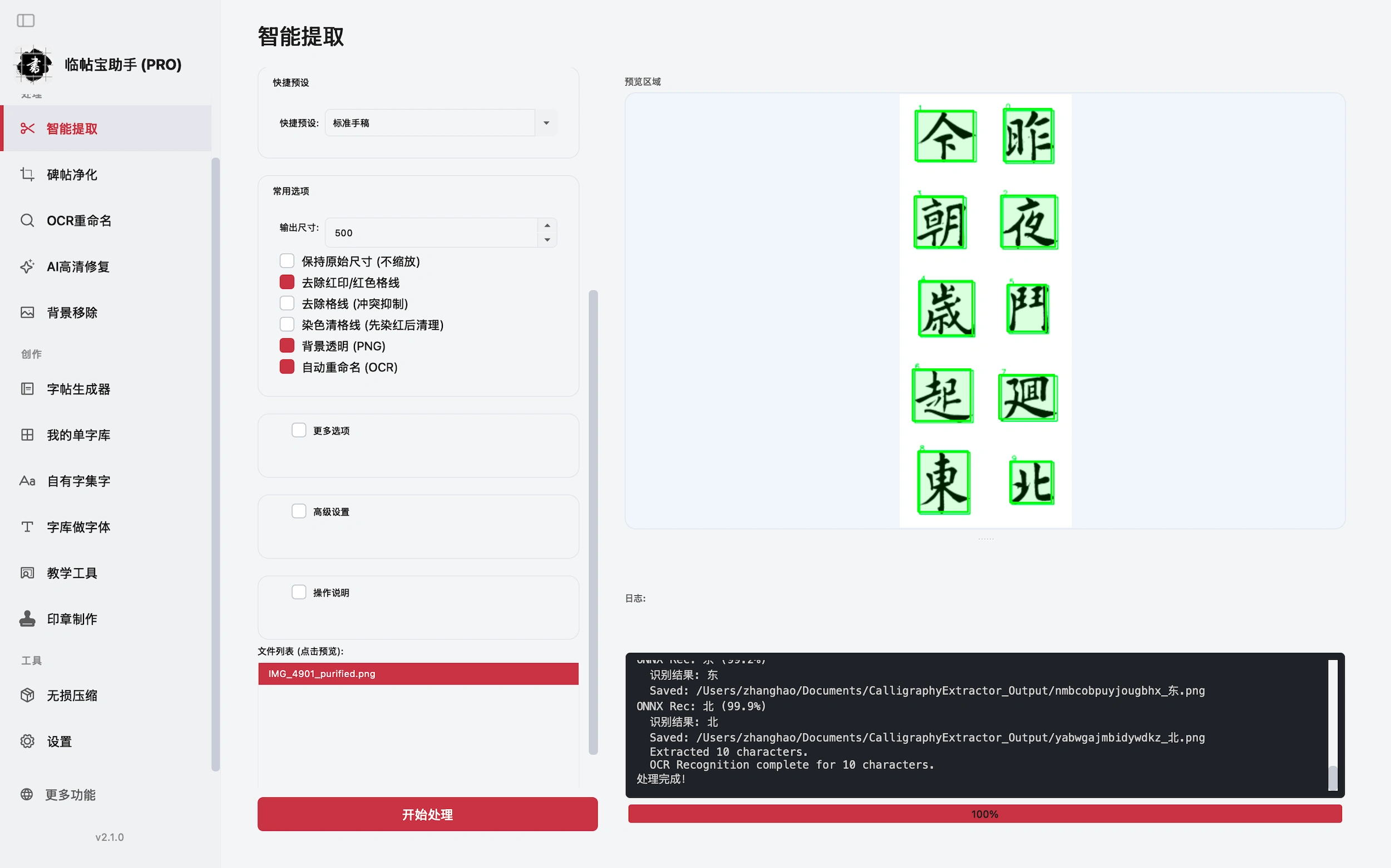Open OCR重命名 search icon

[27, 220]
